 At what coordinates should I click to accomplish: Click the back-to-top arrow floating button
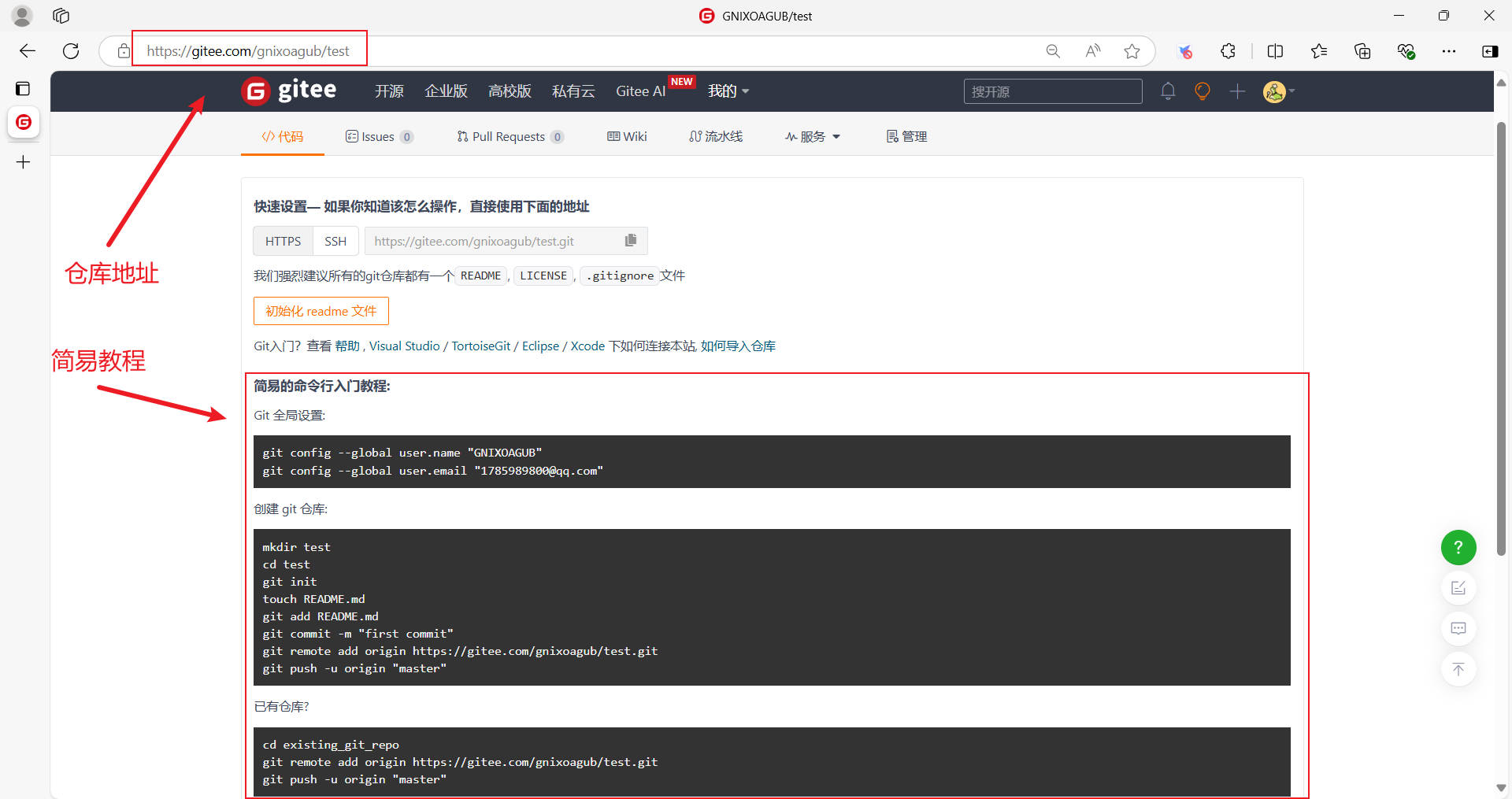[1458, 669]
